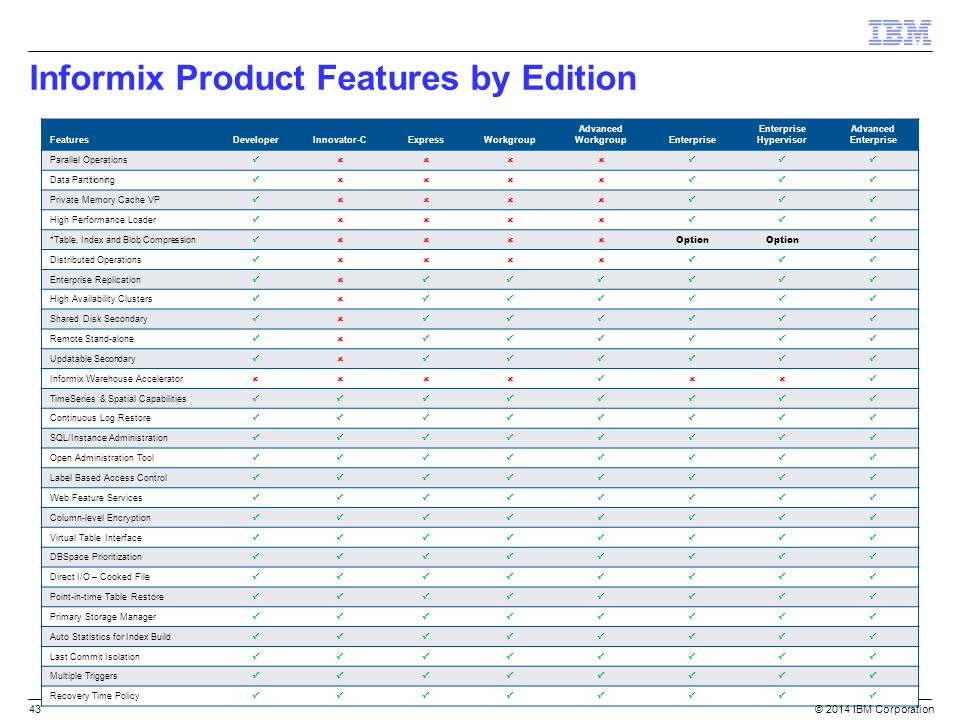
Task: Click Remote Stand-alone check mark under Enterprise Hypervisor
Action: (x=782, y=338)
